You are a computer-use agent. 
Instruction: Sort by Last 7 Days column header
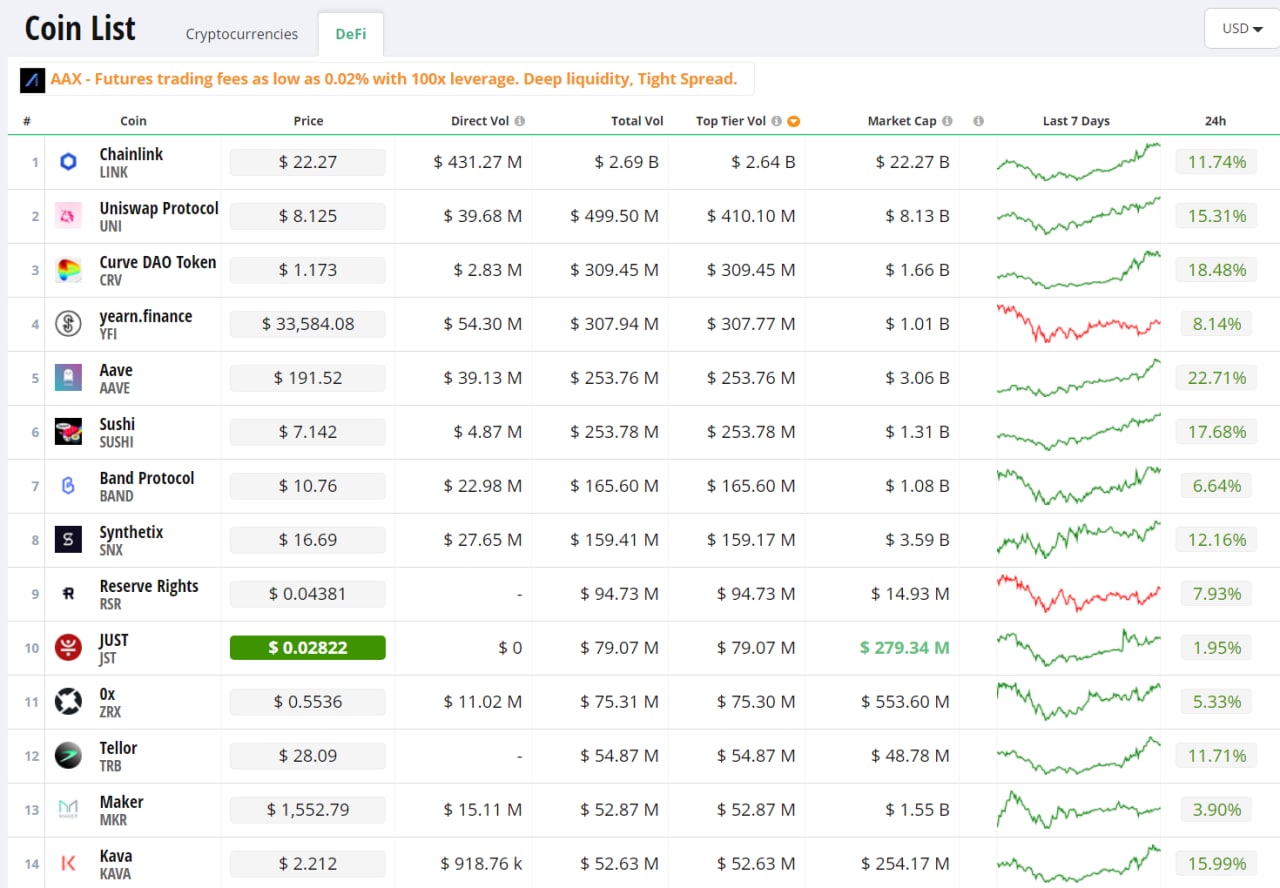(x=1076, y=121)
